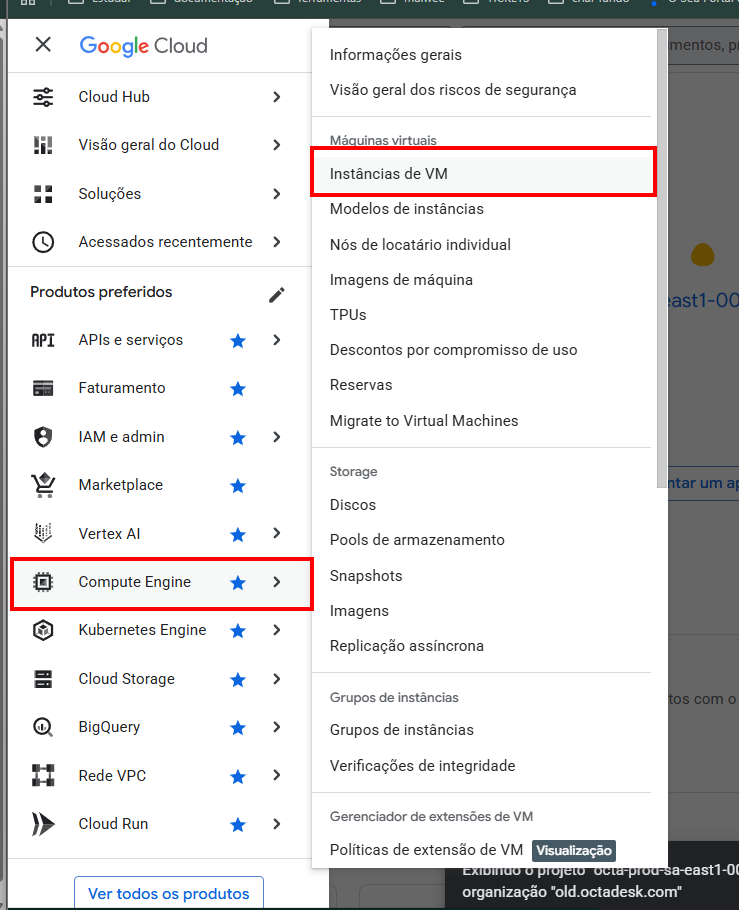Image resolution: width=739 pixels, height=910 pixels.
Task: Expand the APIs e serviços submenu arrow
Action: click(277, 340)
